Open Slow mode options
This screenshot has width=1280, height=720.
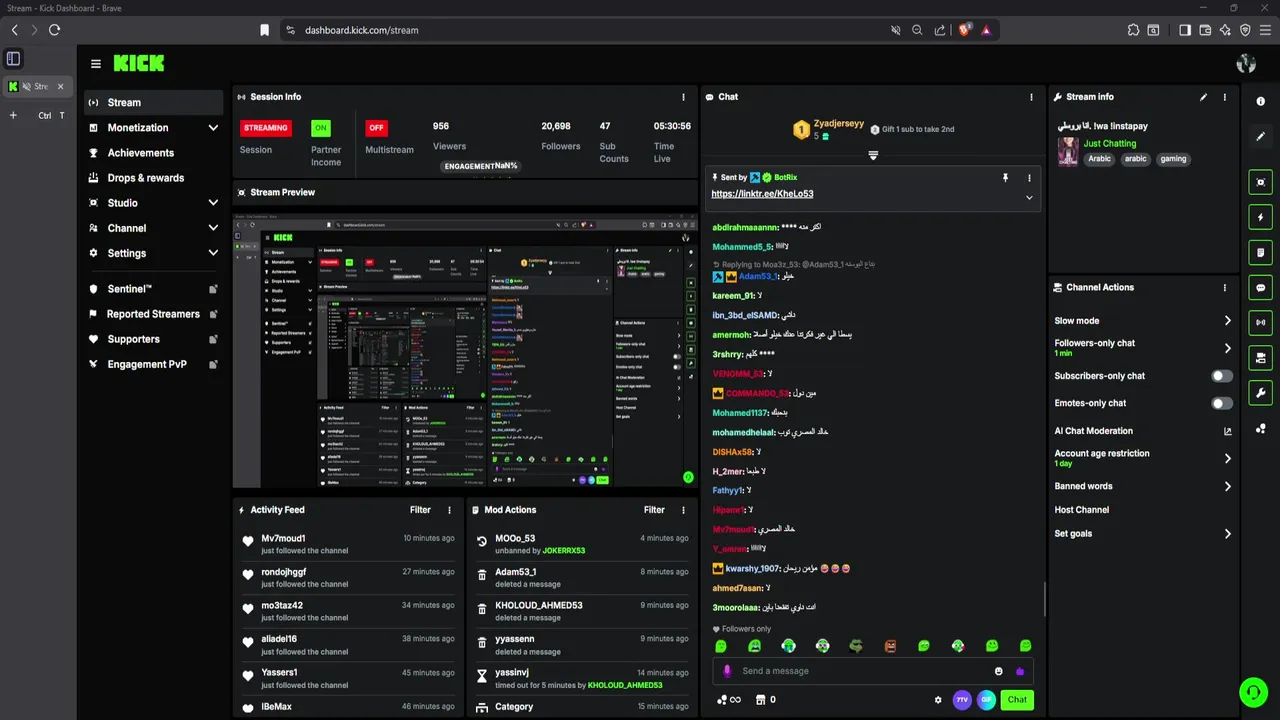1143,321
